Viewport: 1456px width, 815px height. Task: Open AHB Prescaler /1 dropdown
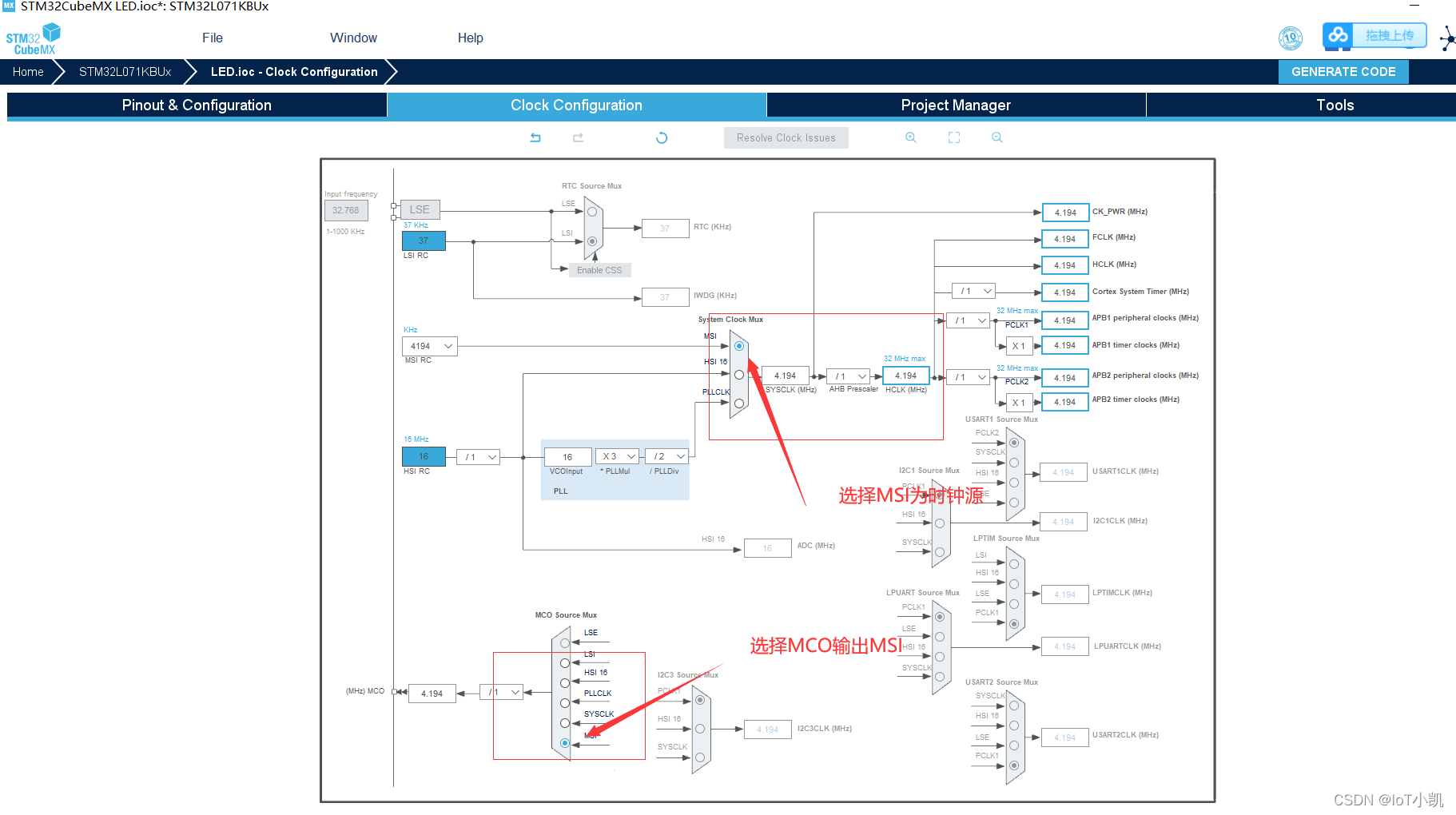[848, 376]
